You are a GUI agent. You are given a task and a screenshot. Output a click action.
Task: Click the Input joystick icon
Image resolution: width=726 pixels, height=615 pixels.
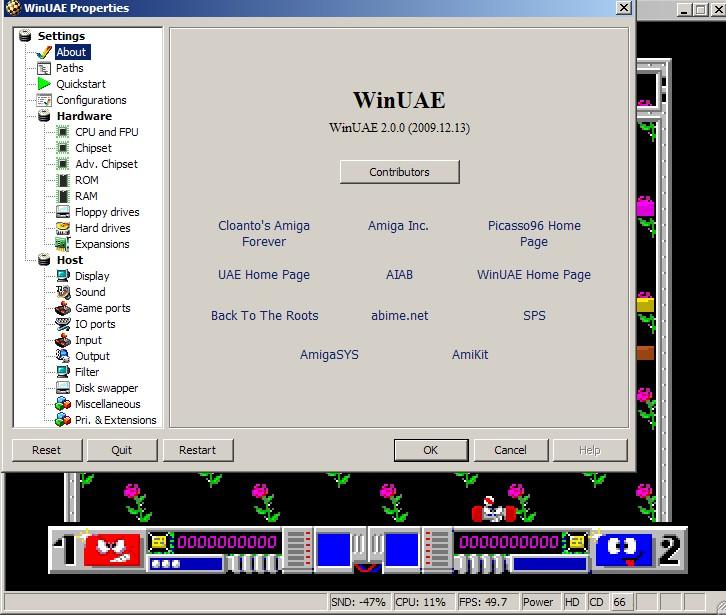tap(63, 340)
